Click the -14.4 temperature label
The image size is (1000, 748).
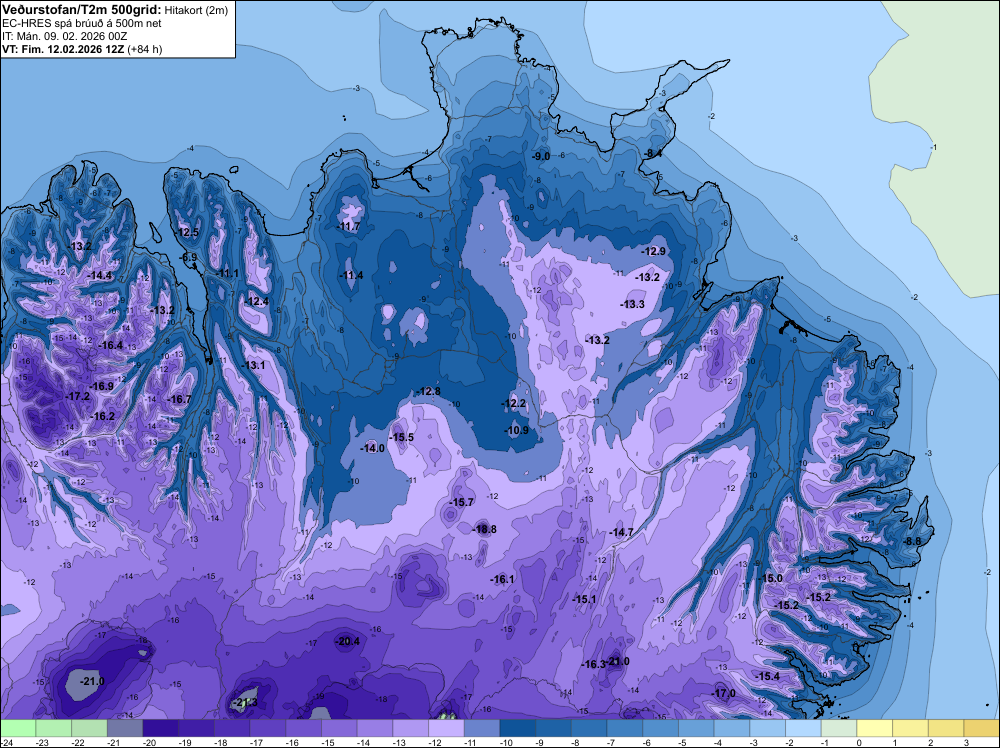99,275
